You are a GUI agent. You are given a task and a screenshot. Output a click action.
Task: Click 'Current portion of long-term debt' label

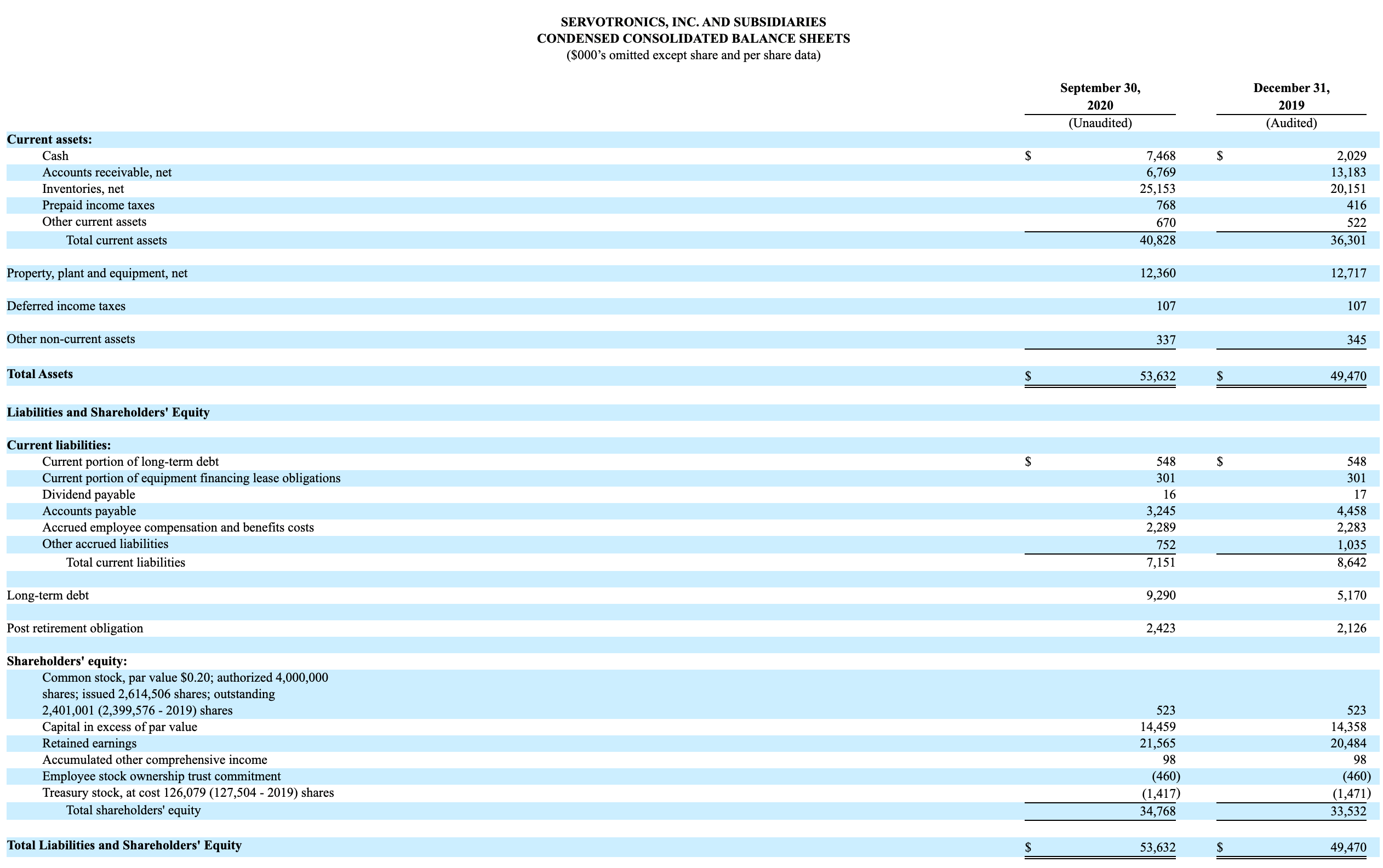pyautogui.click(x=130, y=462)
